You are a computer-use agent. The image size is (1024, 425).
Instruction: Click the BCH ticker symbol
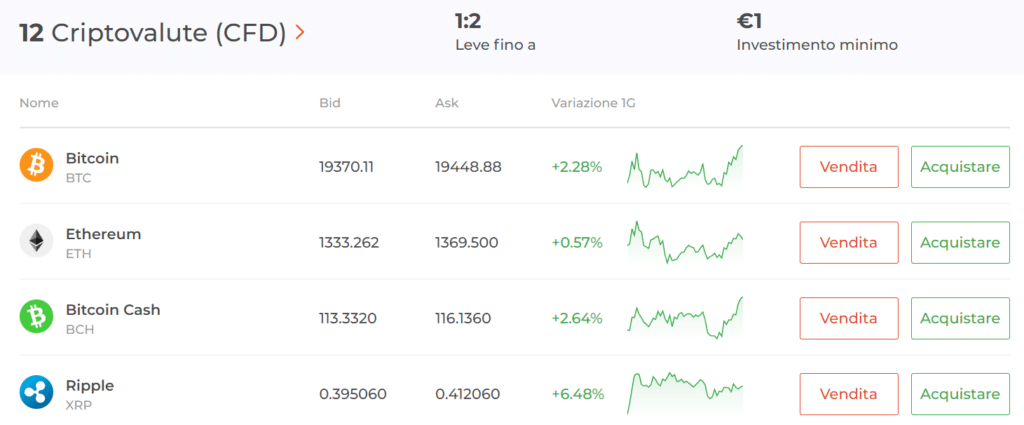tap(80, 330)
